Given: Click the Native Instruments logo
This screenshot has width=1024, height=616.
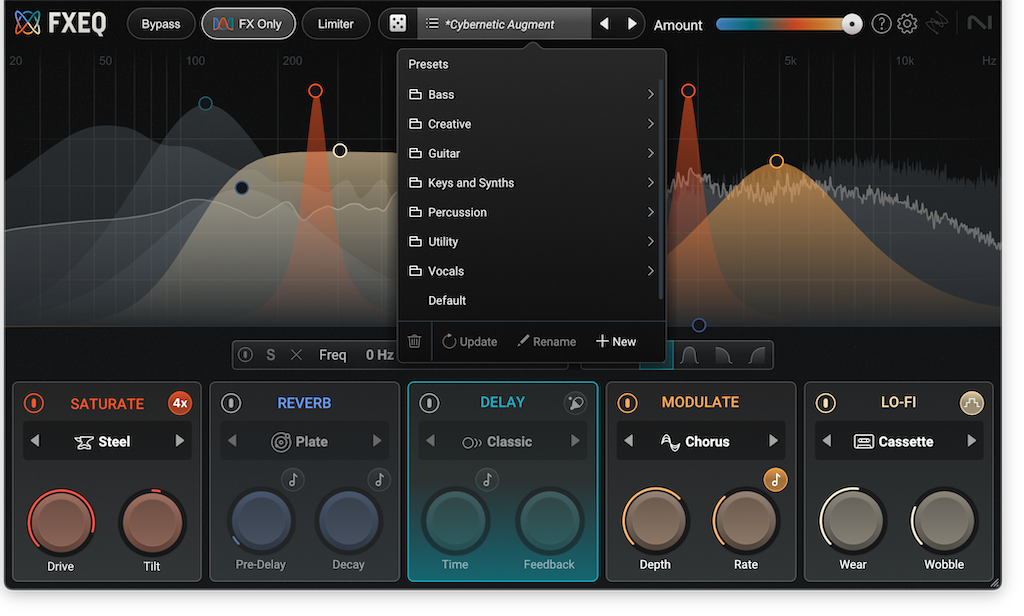Looking at the screenshot, I should (x=979, y=24).
